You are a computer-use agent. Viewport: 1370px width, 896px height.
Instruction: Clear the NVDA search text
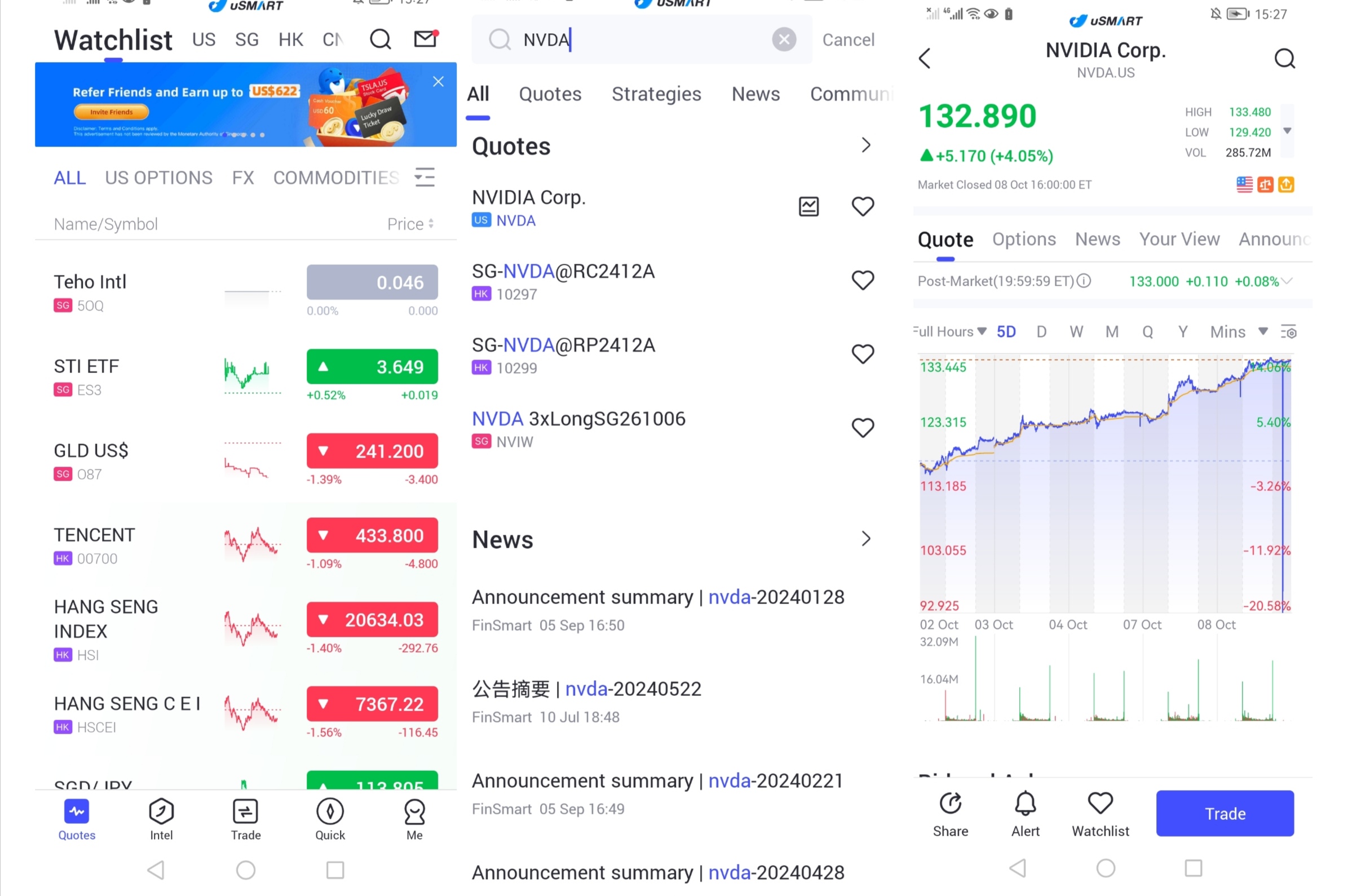[784, 39]
